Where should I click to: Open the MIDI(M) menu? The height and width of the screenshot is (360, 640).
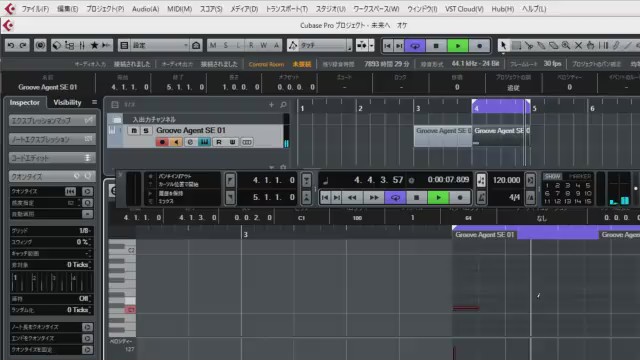[x=179, y=9]
